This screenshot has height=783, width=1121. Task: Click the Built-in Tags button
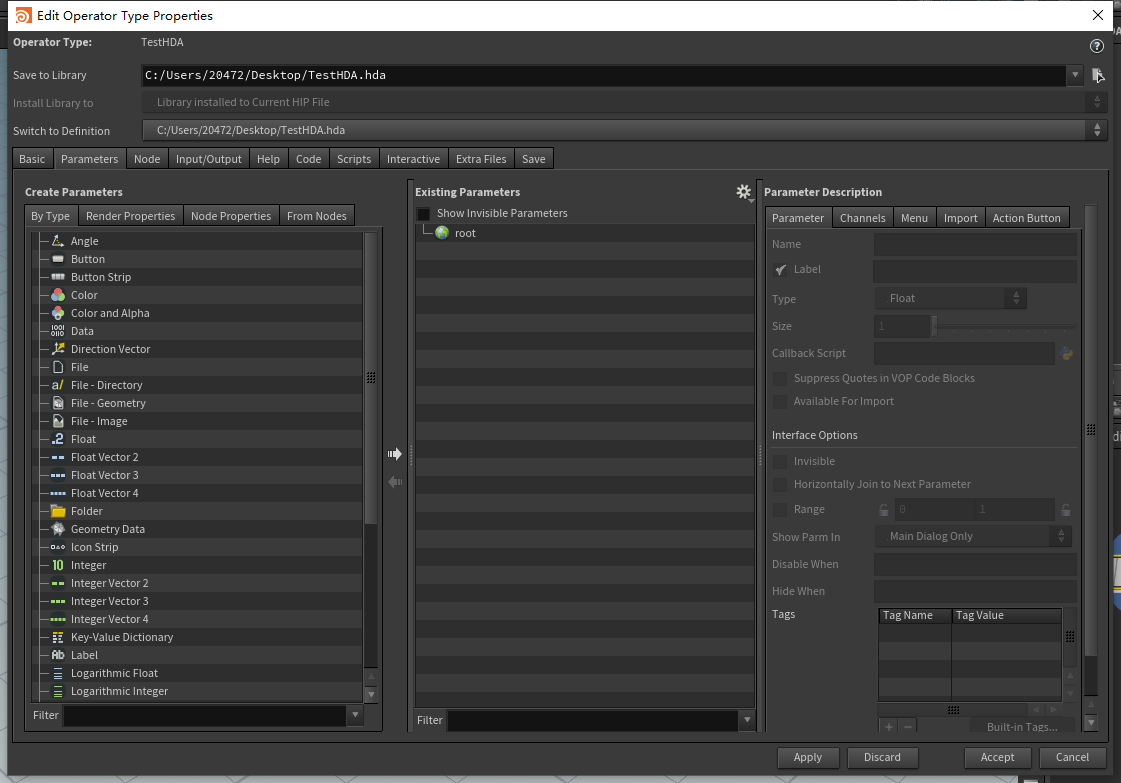(1023, 727)
